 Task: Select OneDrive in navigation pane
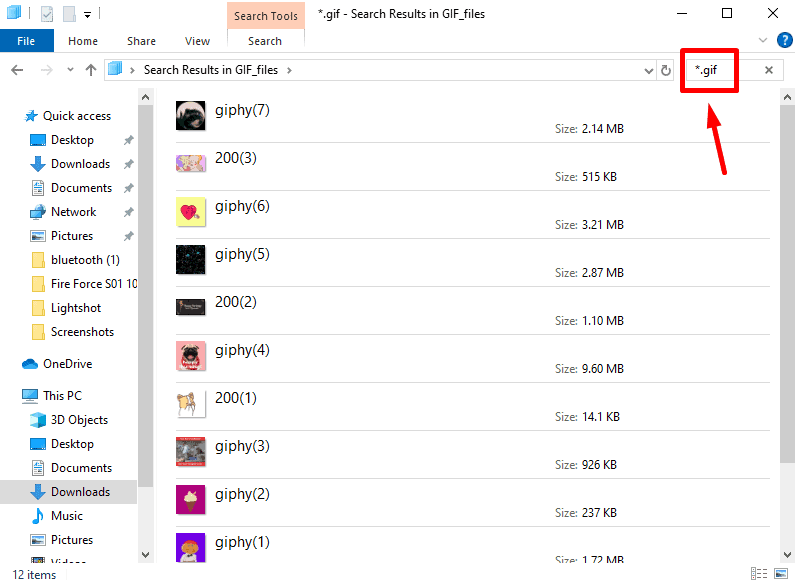coord(57,363)
